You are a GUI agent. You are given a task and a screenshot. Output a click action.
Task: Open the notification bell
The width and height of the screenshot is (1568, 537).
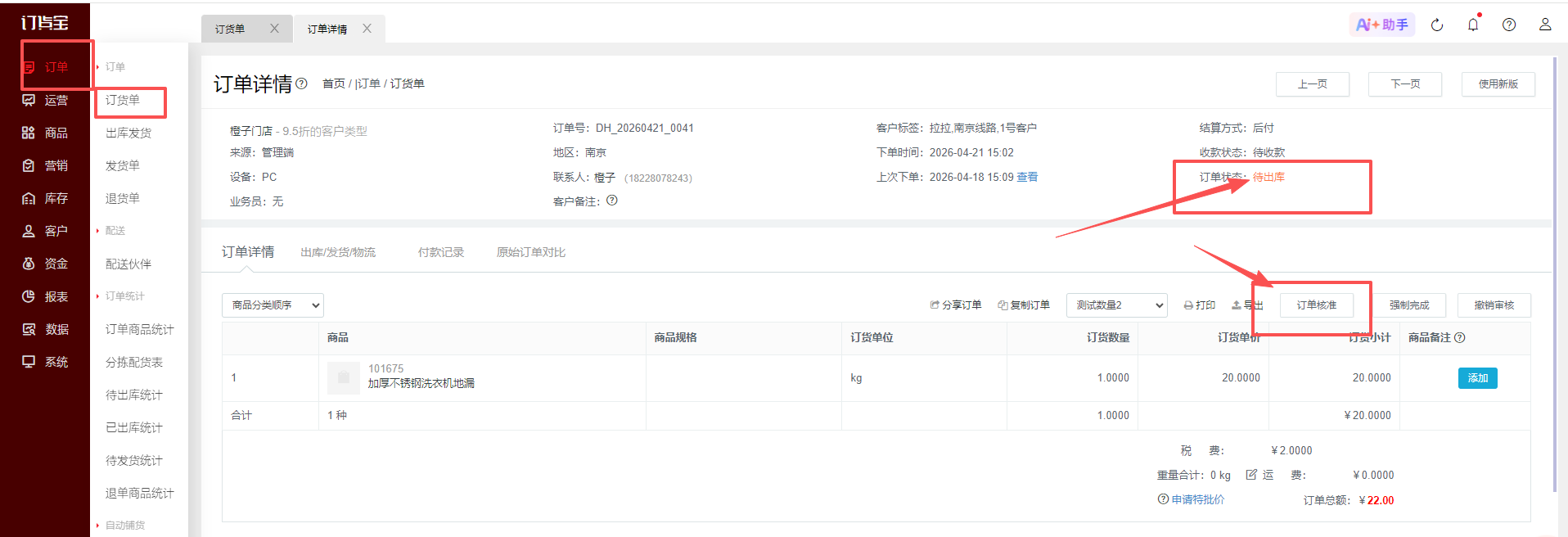point(1473,25)
